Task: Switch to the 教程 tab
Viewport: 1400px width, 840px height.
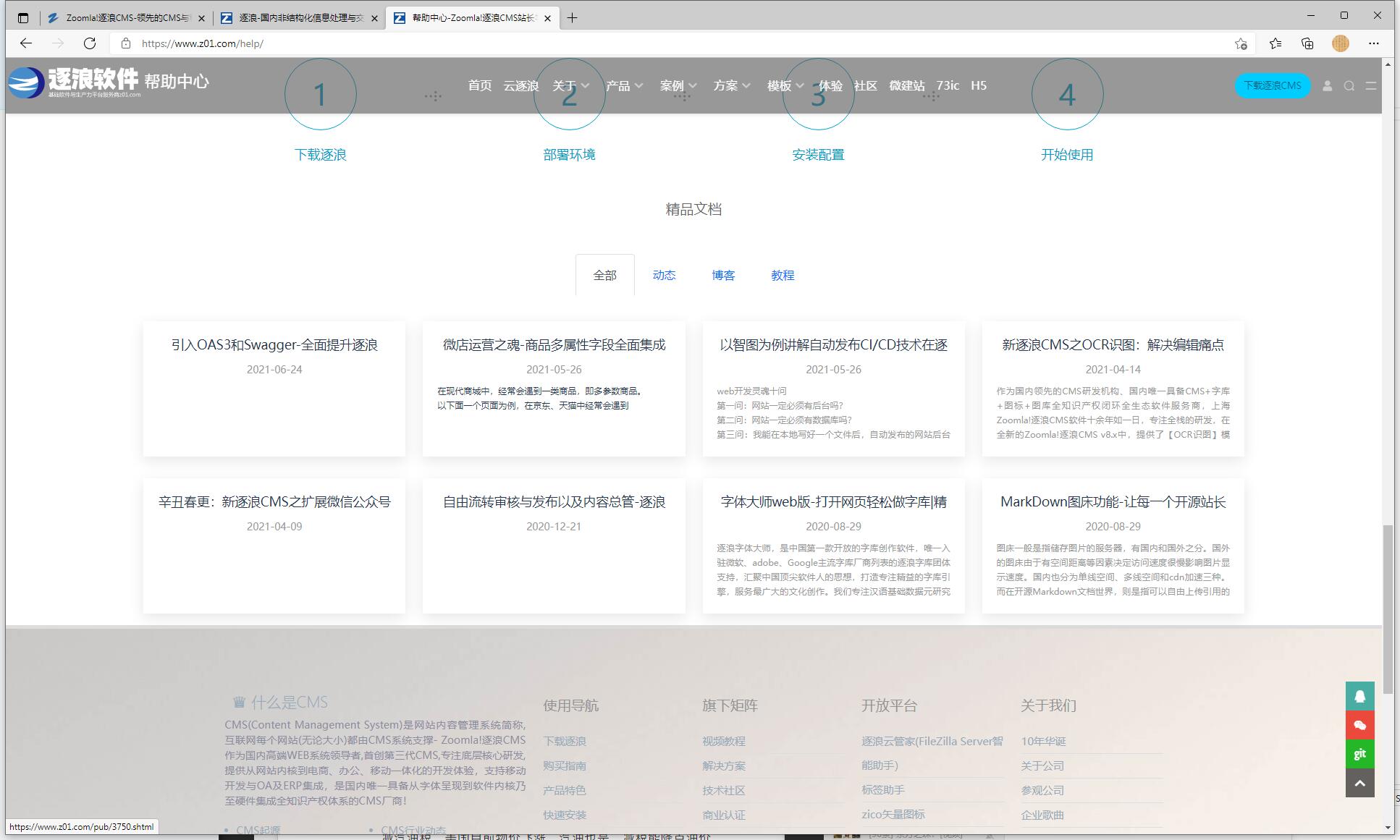Action: [x=783, y=275]
